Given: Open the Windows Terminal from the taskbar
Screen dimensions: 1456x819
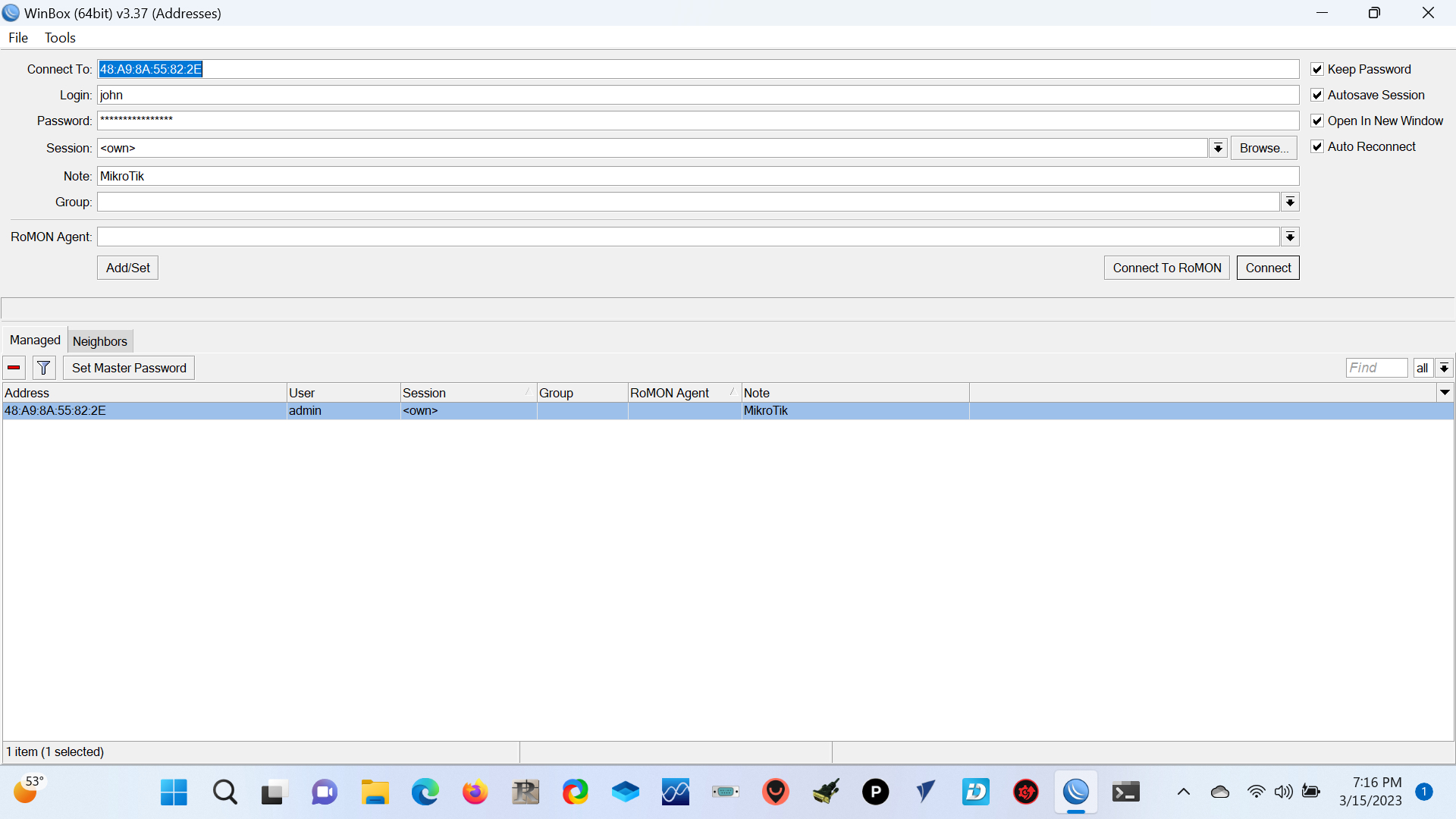Looking at the screenshot, I should (1125, 792).
